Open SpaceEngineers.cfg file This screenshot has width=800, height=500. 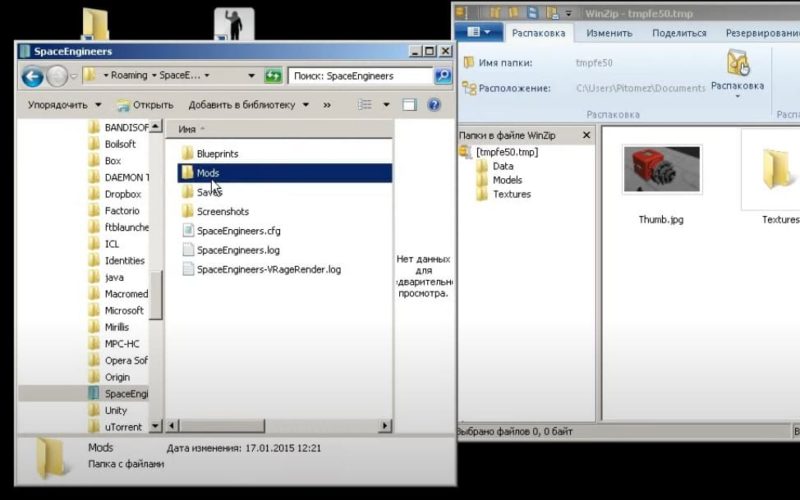click(238, 231)
